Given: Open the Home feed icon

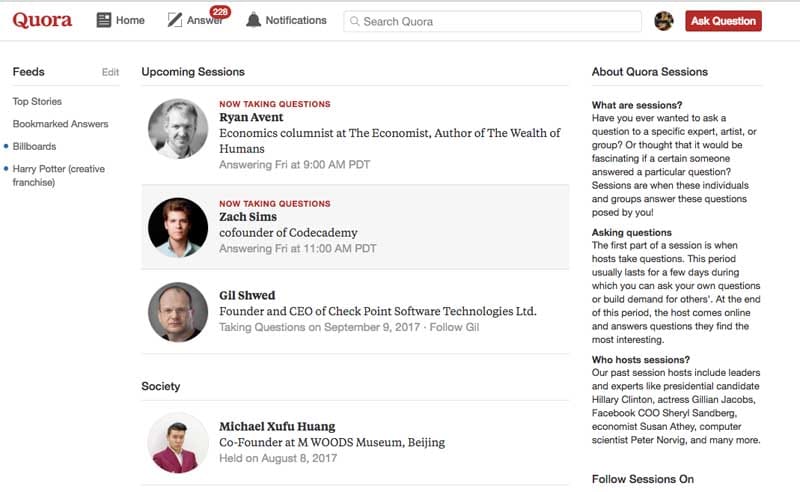Looking at the screenshot, I should click(104, 20).
